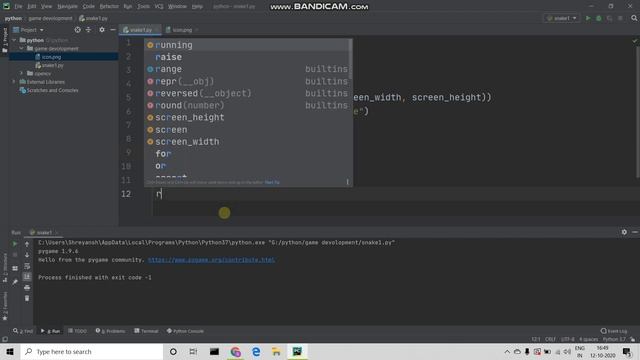
Task: Click the Windows search box
Action: coord(92,351)
